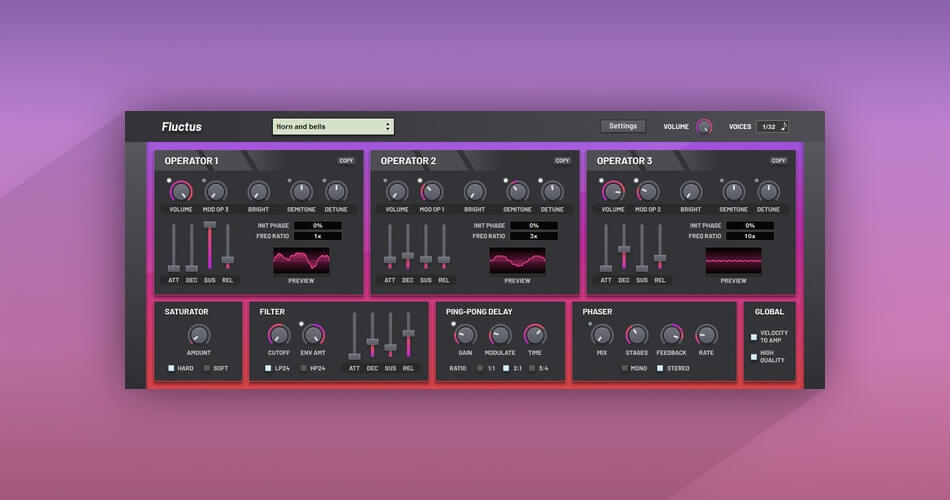Click Operator 1 SUS envelope slider
The height and width of the screenshot is (500, 950).
pos(210,247)
